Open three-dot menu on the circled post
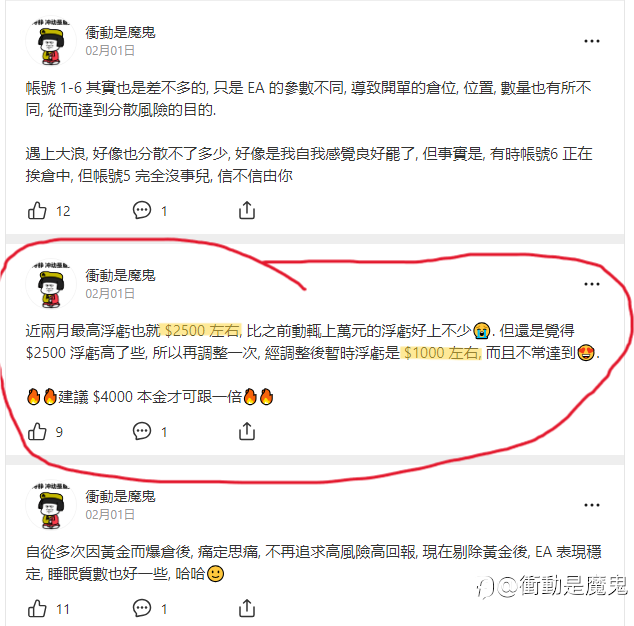634x626 pixels. coord(592,284)
